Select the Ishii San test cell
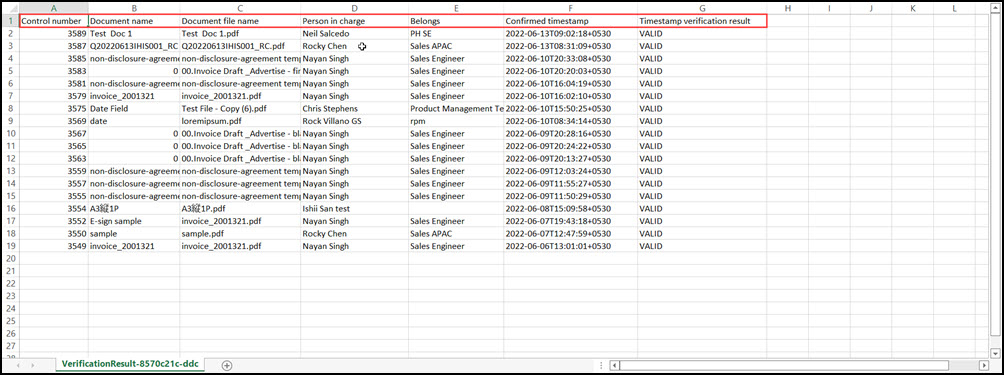 click(x=355, y=209)
